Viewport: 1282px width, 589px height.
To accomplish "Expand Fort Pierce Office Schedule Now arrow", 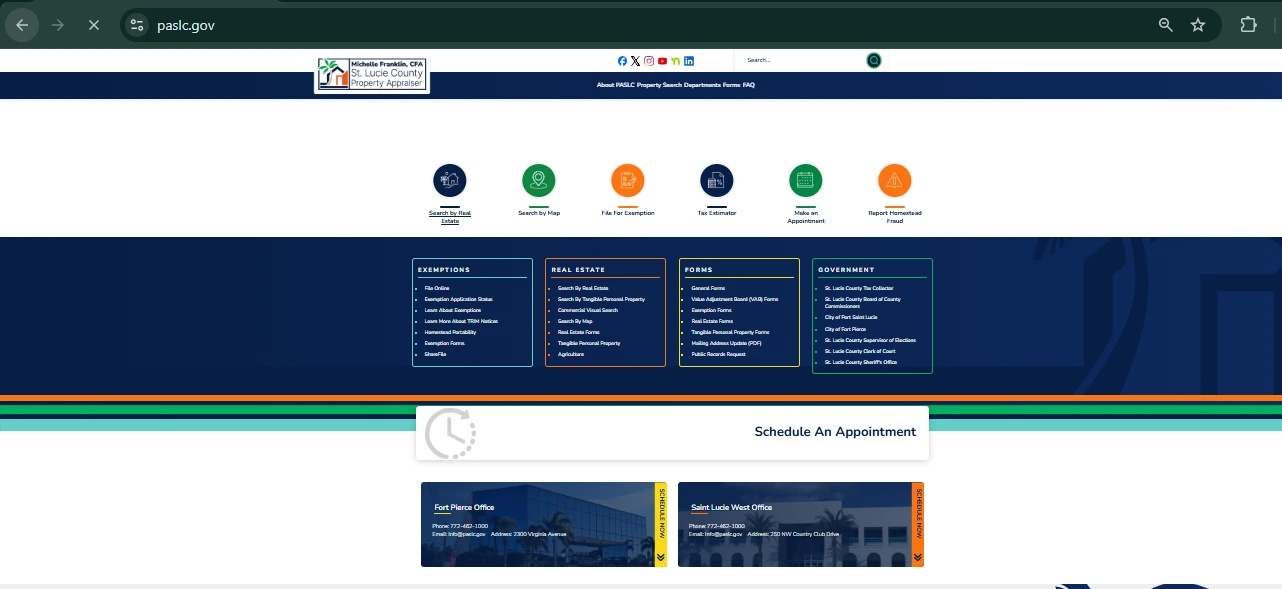I will [660, 557].
